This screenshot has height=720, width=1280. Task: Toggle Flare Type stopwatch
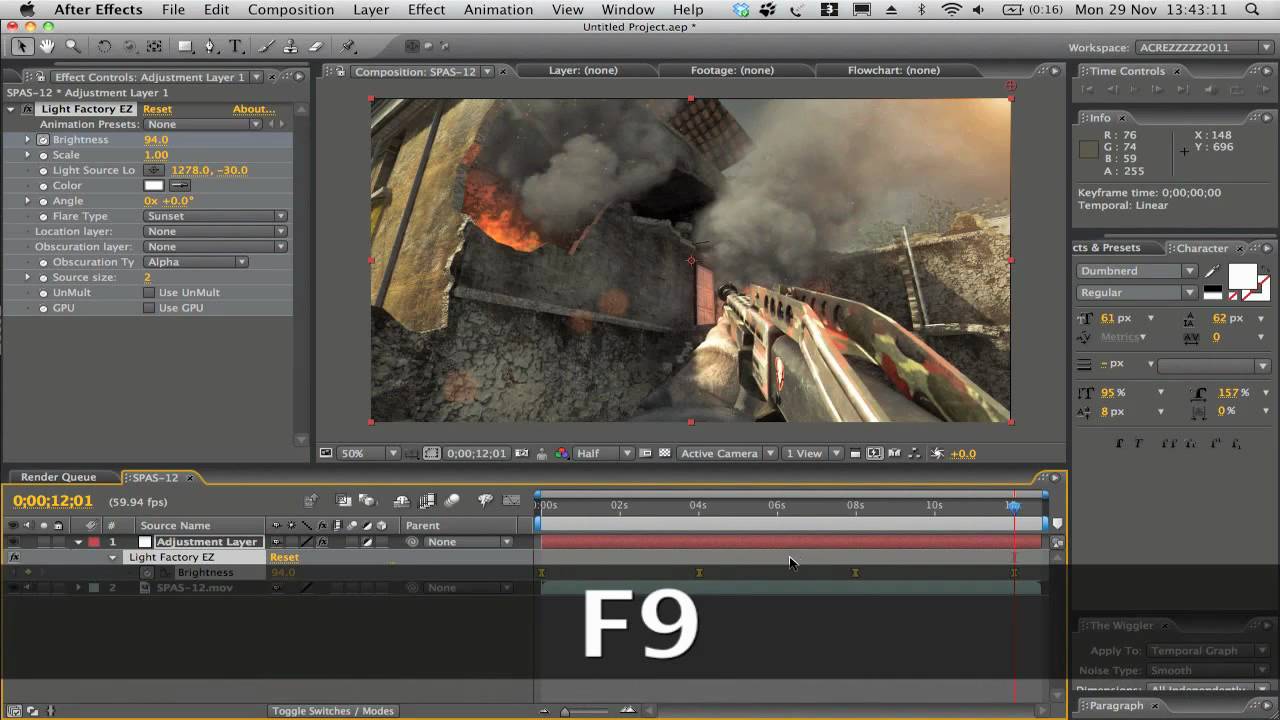tap(43, 216)
